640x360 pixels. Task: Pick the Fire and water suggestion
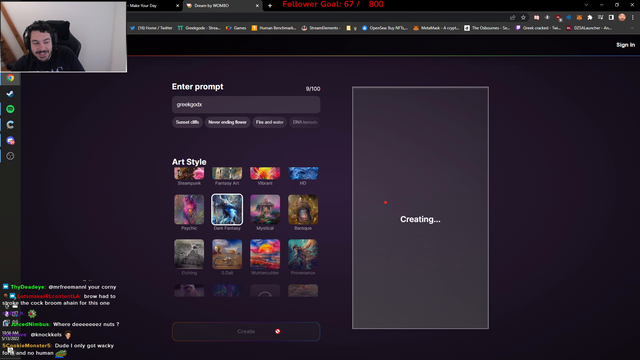coord(269,122)
